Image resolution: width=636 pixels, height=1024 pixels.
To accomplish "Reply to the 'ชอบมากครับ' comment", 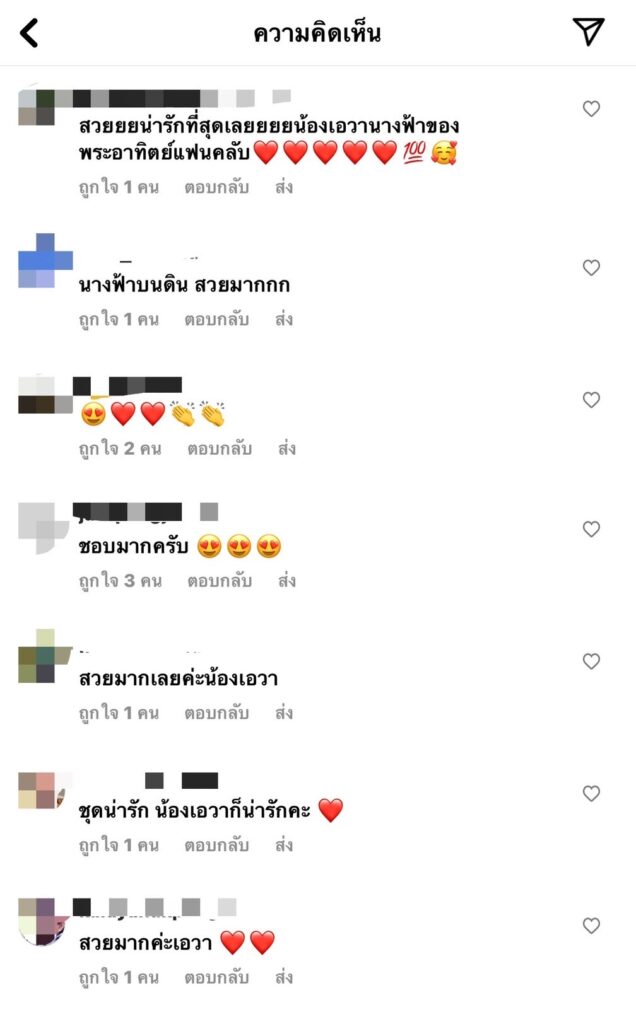I will point(219,581).
